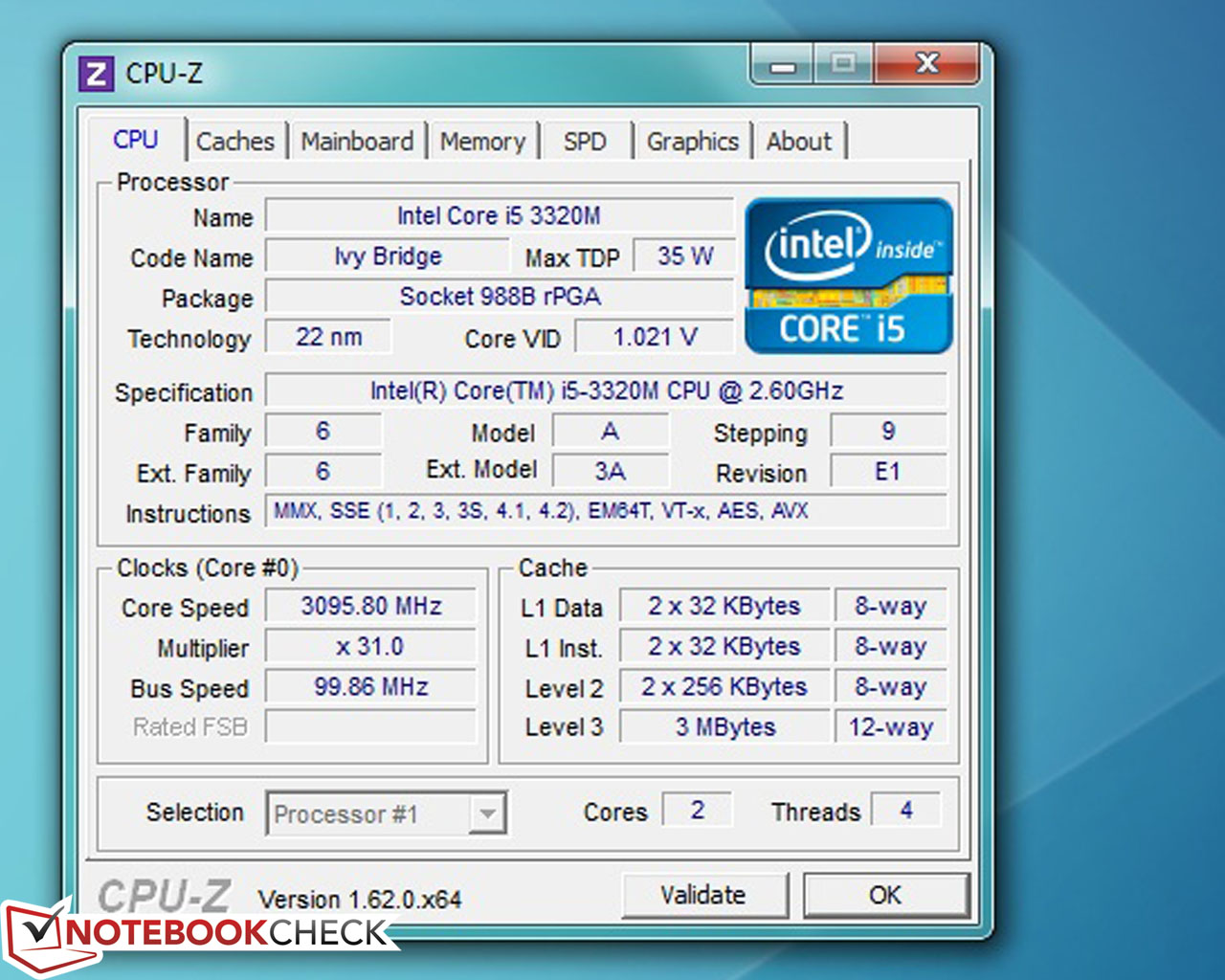
Task: Click the L1 Data associativity '8-way'
Action: (891, 607)
